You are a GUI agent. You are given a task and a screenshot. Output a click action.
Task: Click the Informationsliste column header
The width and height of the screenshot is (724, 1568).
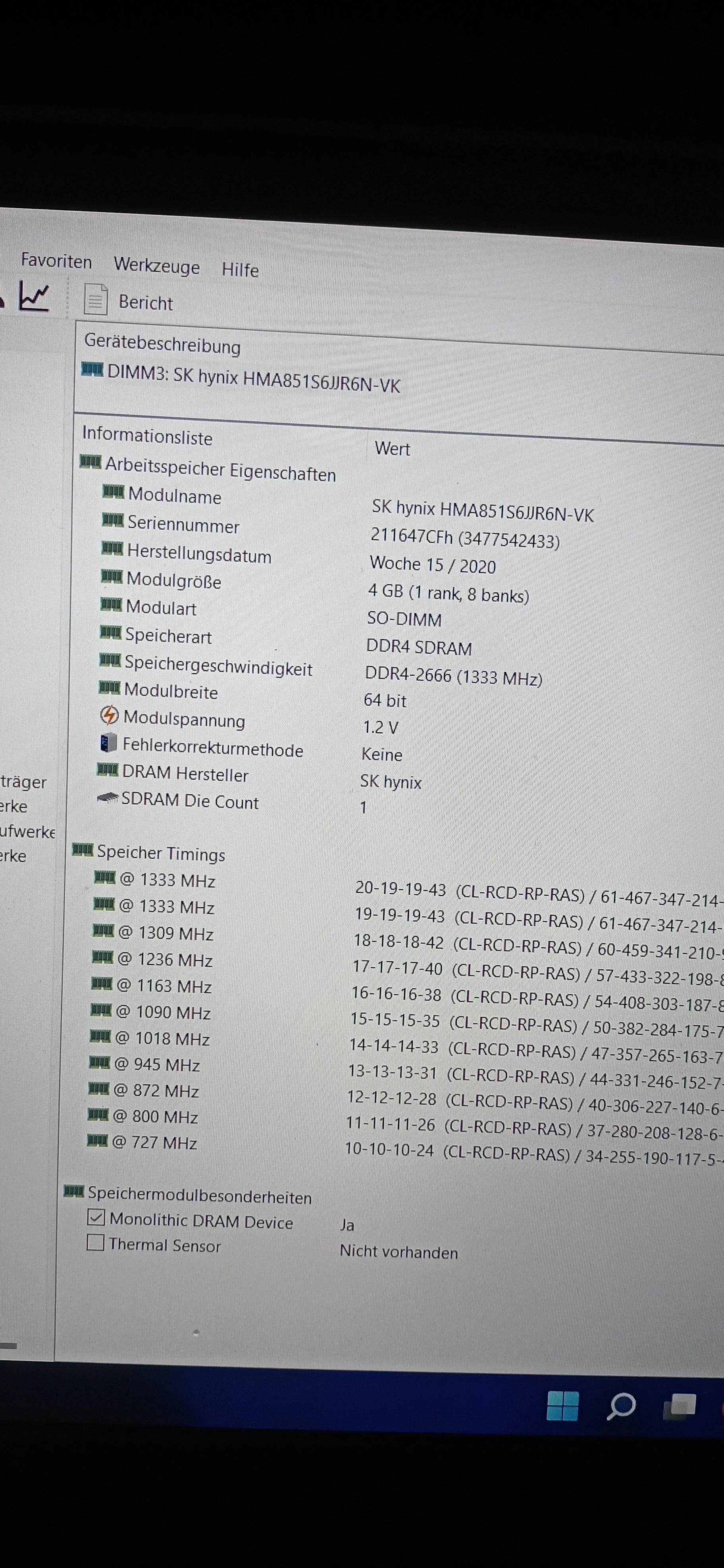click(x=147, y=436)
